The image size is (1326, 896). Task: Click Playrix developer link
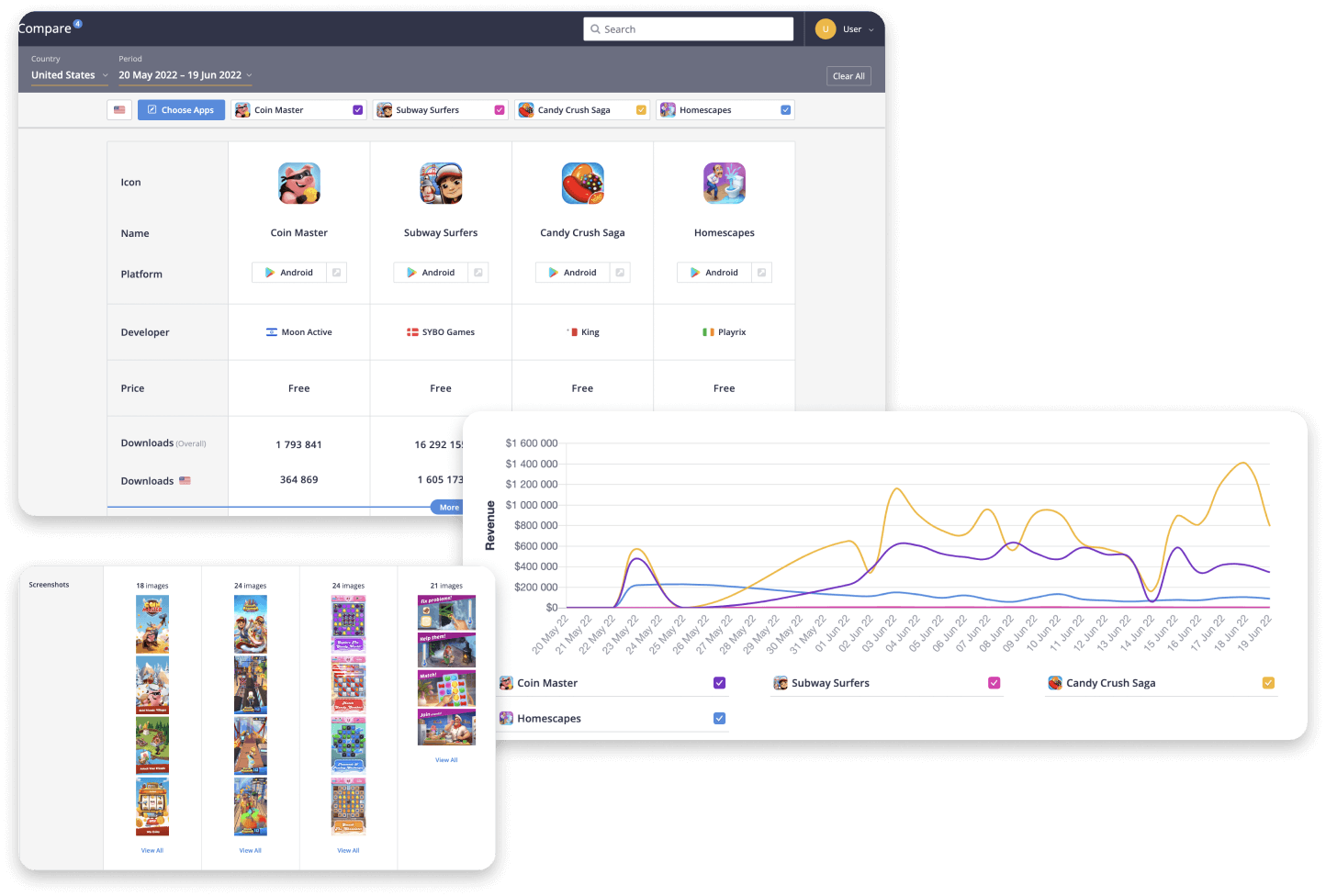point(732,332)
